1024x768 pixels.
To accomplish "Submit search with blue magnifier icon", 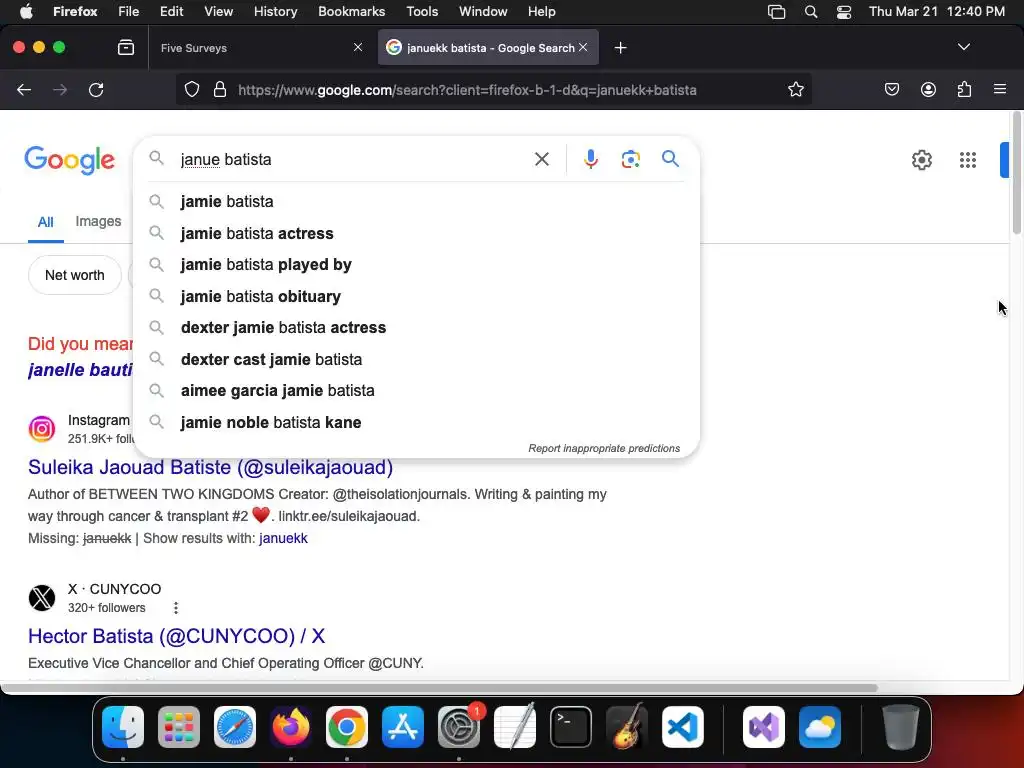I will pos(670,159).
